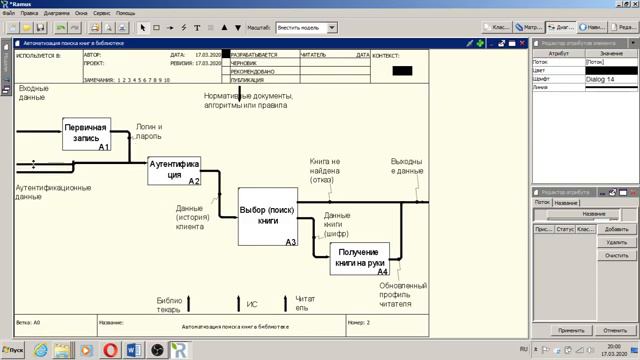Click the Добавить button
The image size is (640, 360).
click(x=617, y=229)
